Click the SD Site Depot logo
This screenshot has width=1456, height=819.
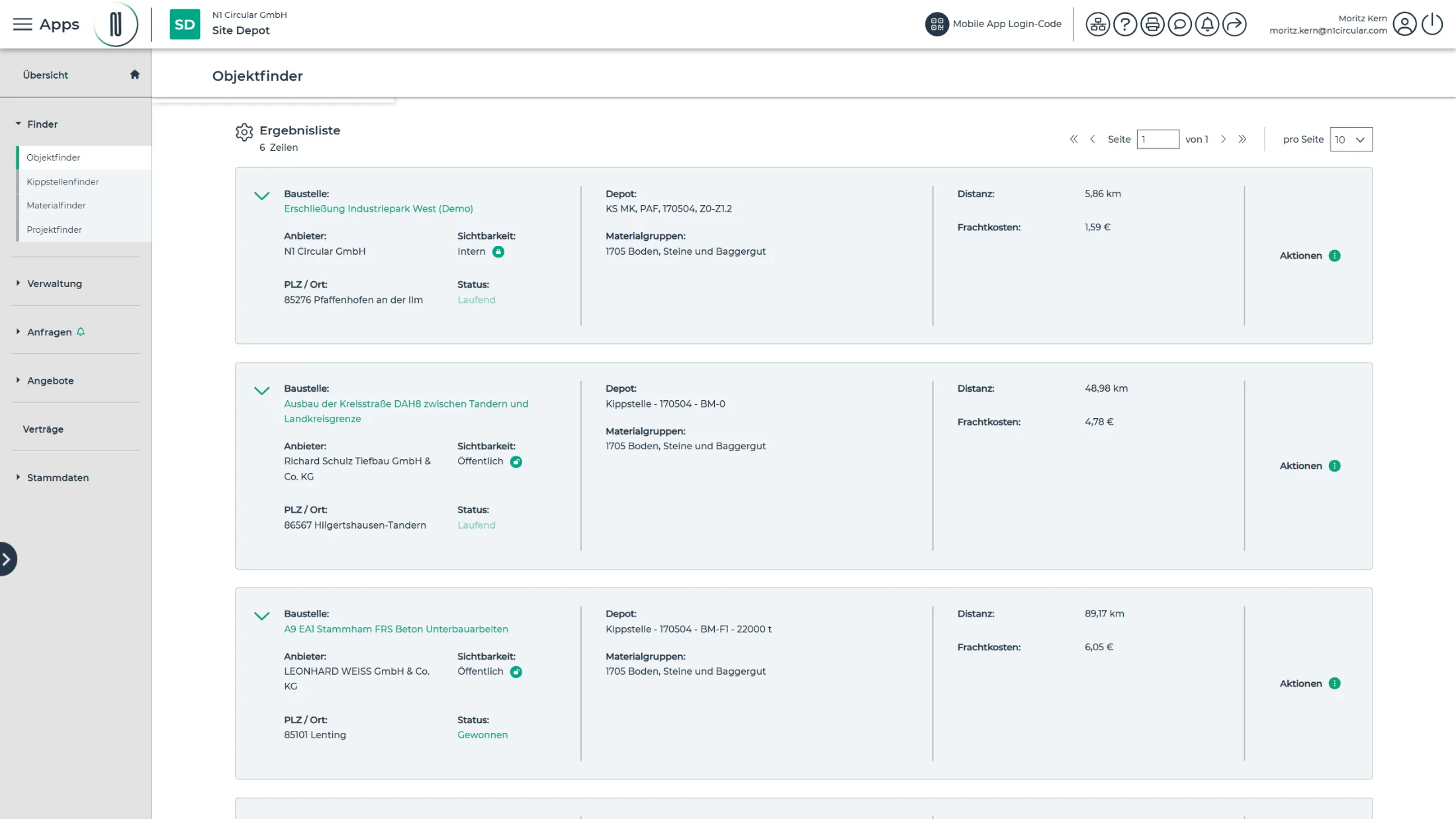tap(185, 24)
